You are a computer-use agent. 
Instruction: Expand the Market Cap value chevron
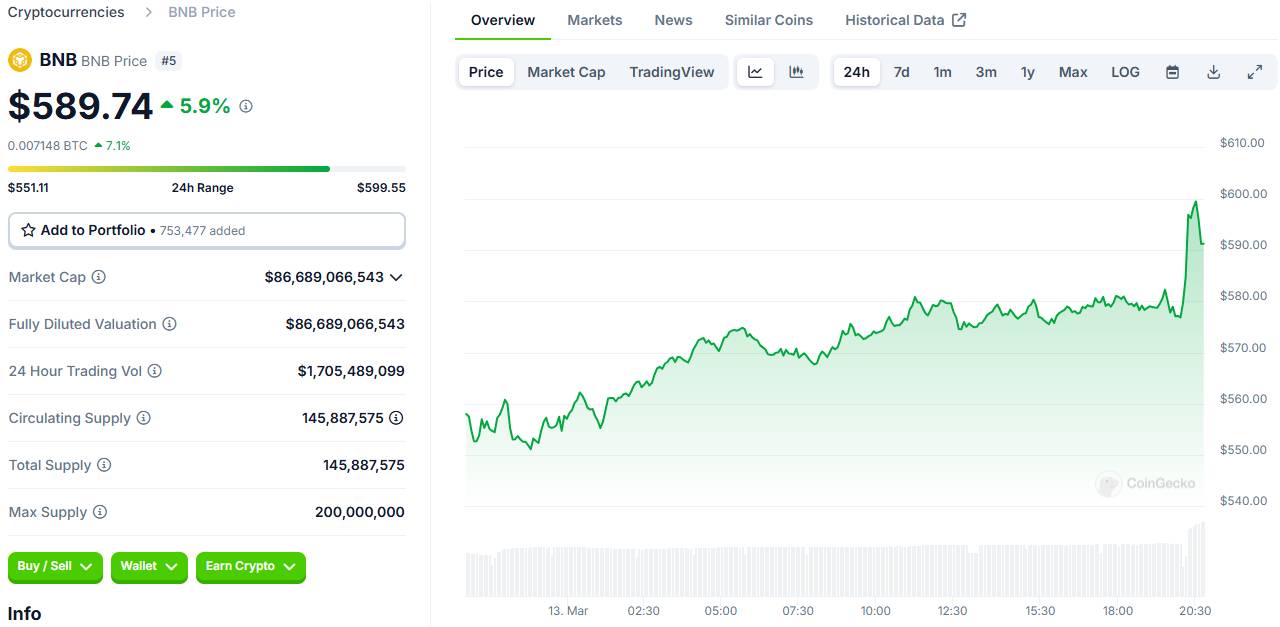coord(396,277)
